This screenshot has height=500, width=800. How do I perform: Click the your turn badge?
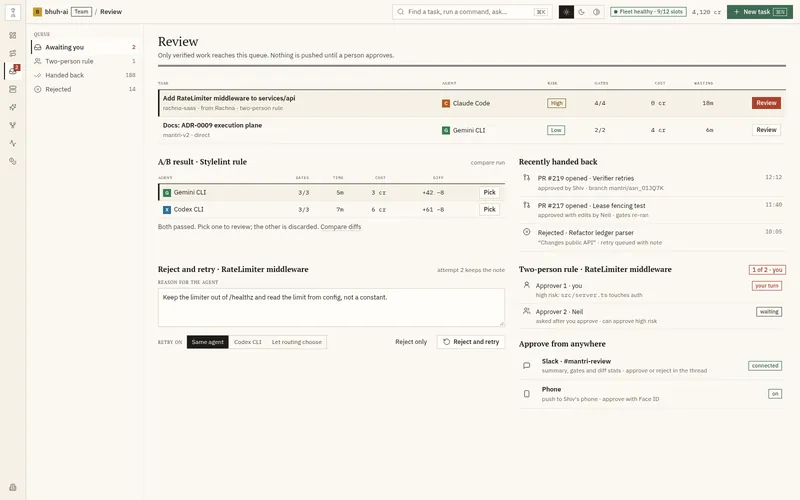(766, 286)
